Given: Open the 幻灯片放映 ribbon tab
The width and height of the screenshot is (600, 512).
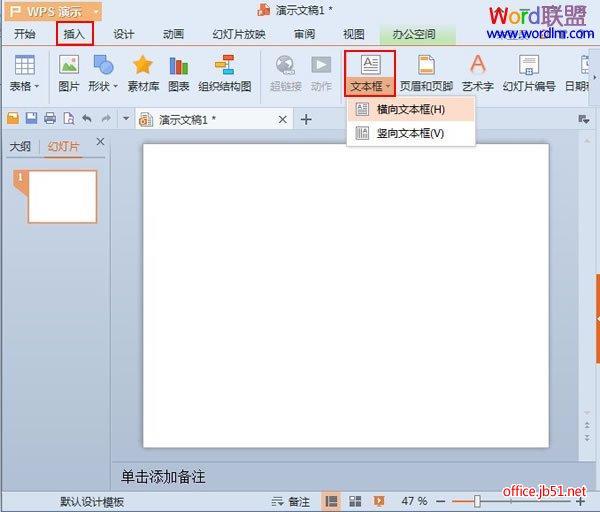Looking at the screenshot, I should pos(239,34).
